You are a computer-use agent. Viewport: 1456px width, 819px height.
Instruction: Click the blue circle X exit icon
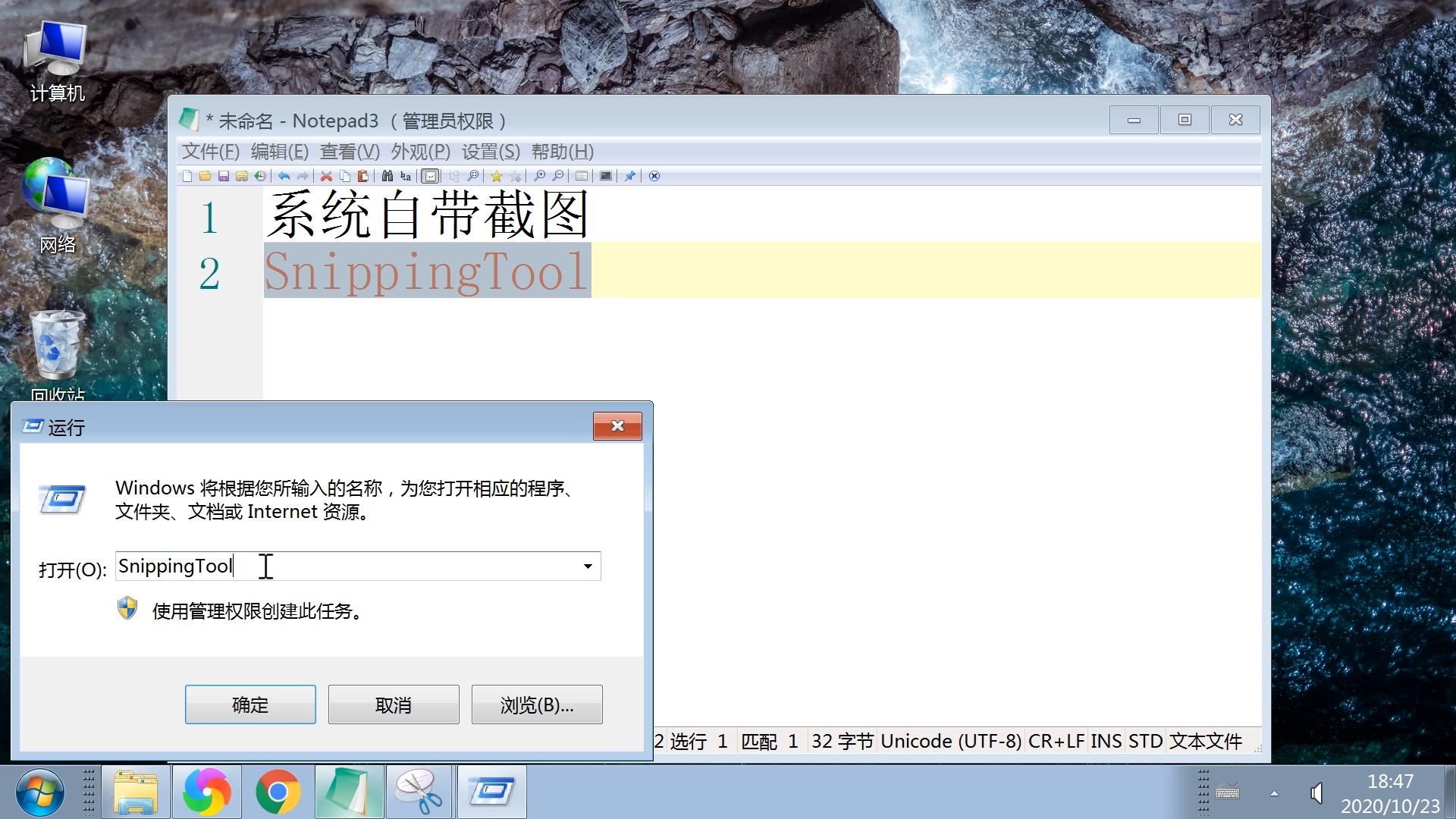pyautogui.click(x=654, y=176)
